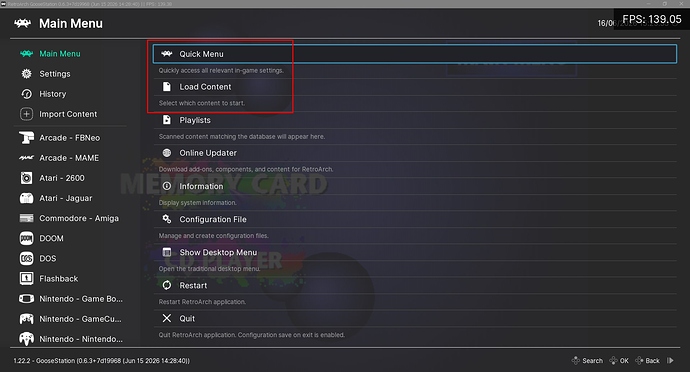Click the Search button in footer
The image size is (690, 372).
tap(587, 361)
